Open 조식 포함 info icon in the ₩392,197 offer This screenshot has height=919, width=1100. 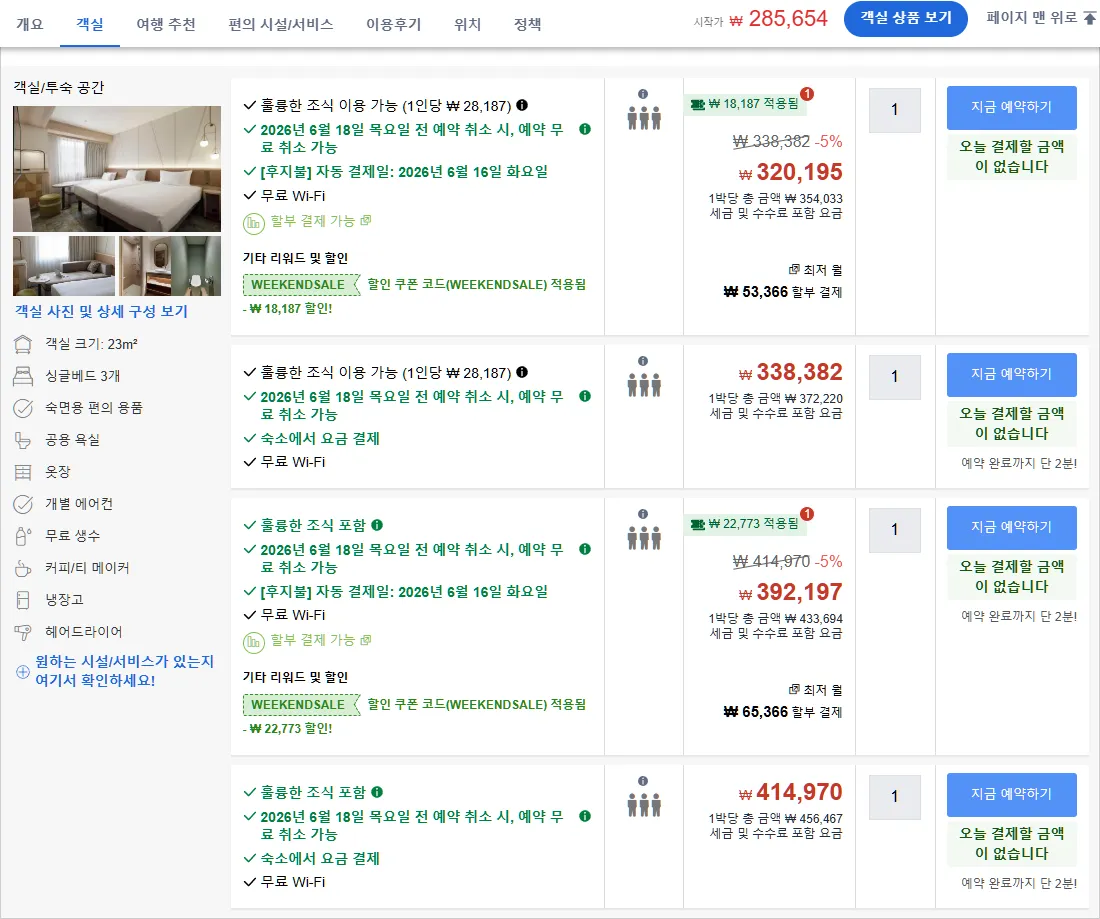[377, 525]
